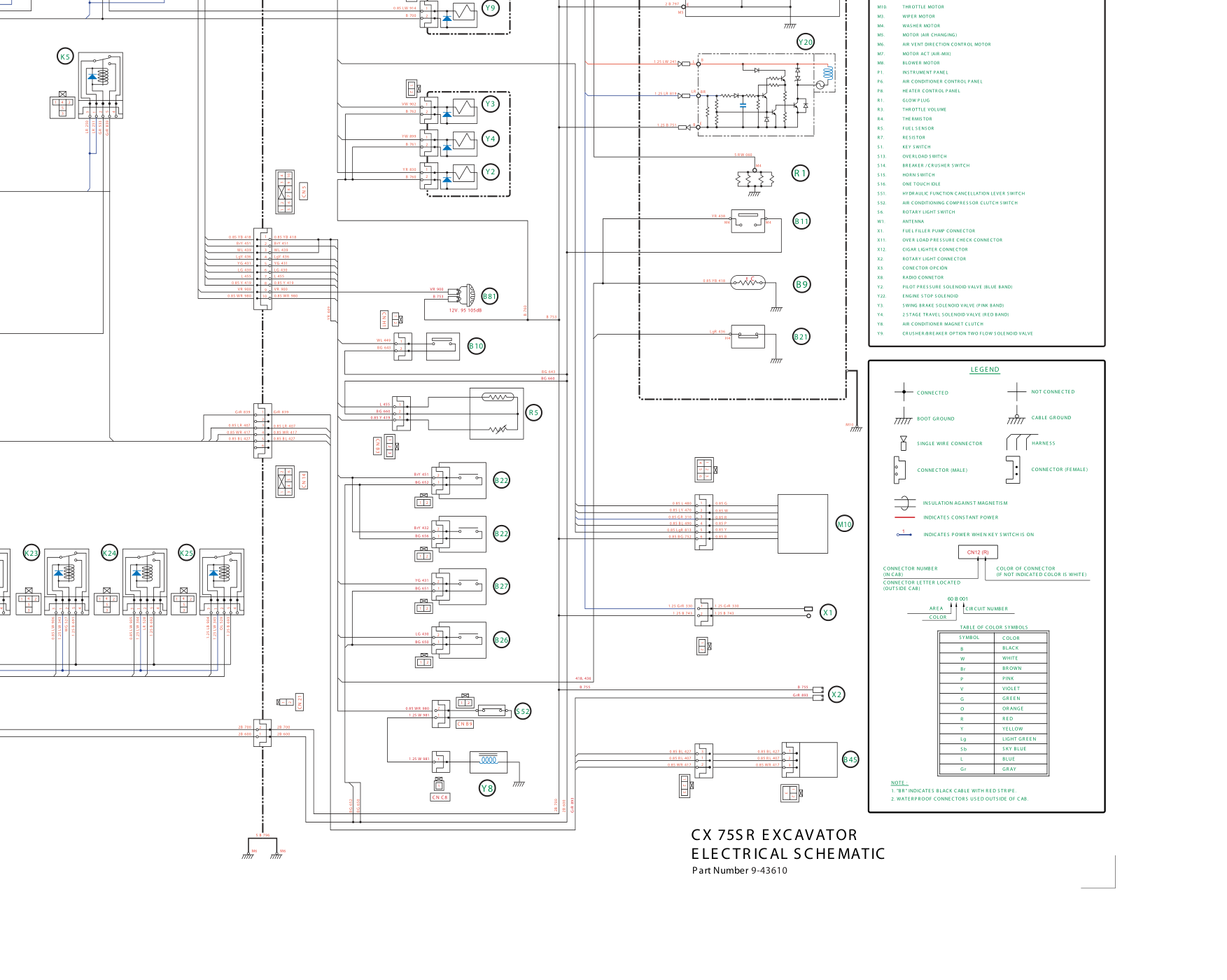Select the Y8 magnet clutch designator

pos(487,788)
